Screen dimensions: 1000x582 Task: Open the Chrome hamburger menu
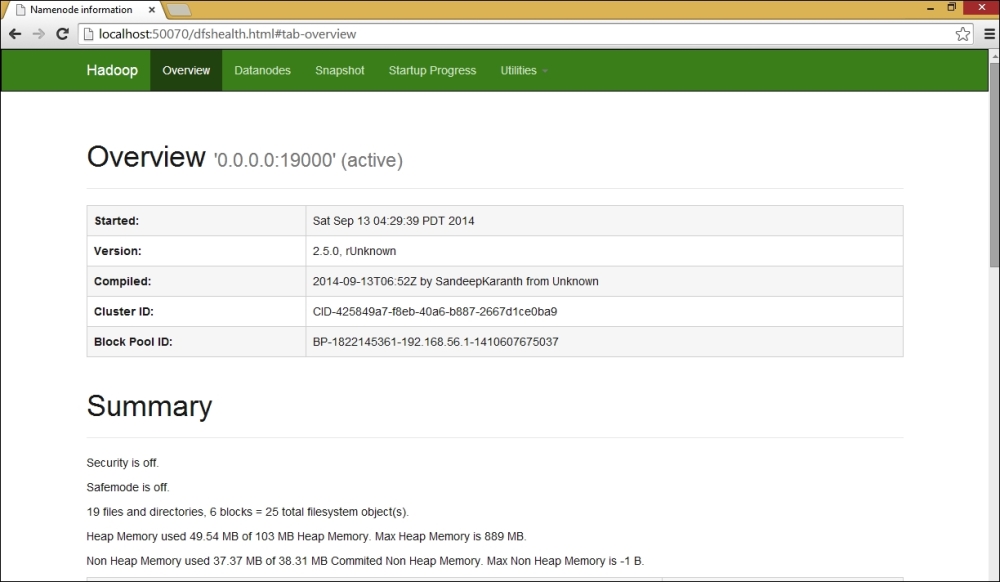coord(989,34)
